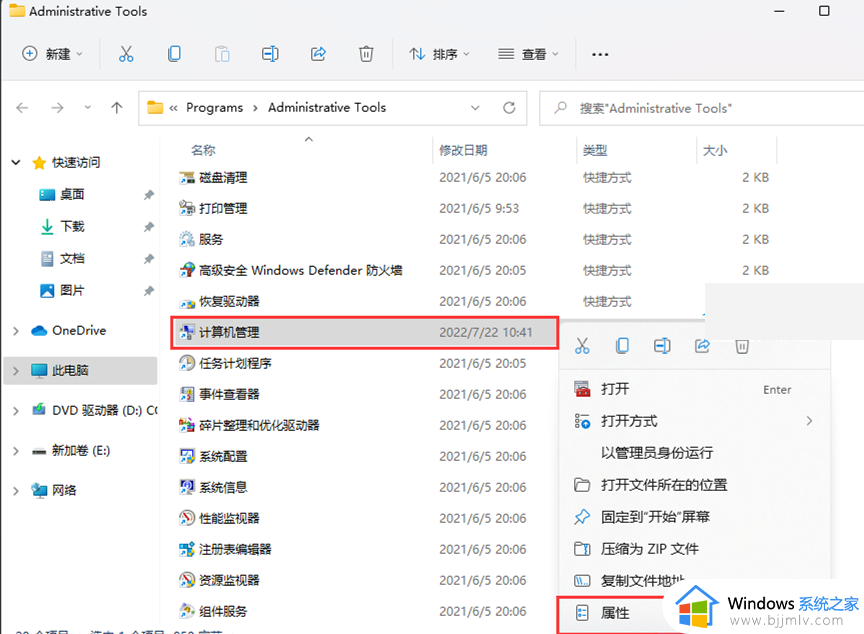Expand the OneDrive tree node
864x634 pixels.
[x=16, y=331]
